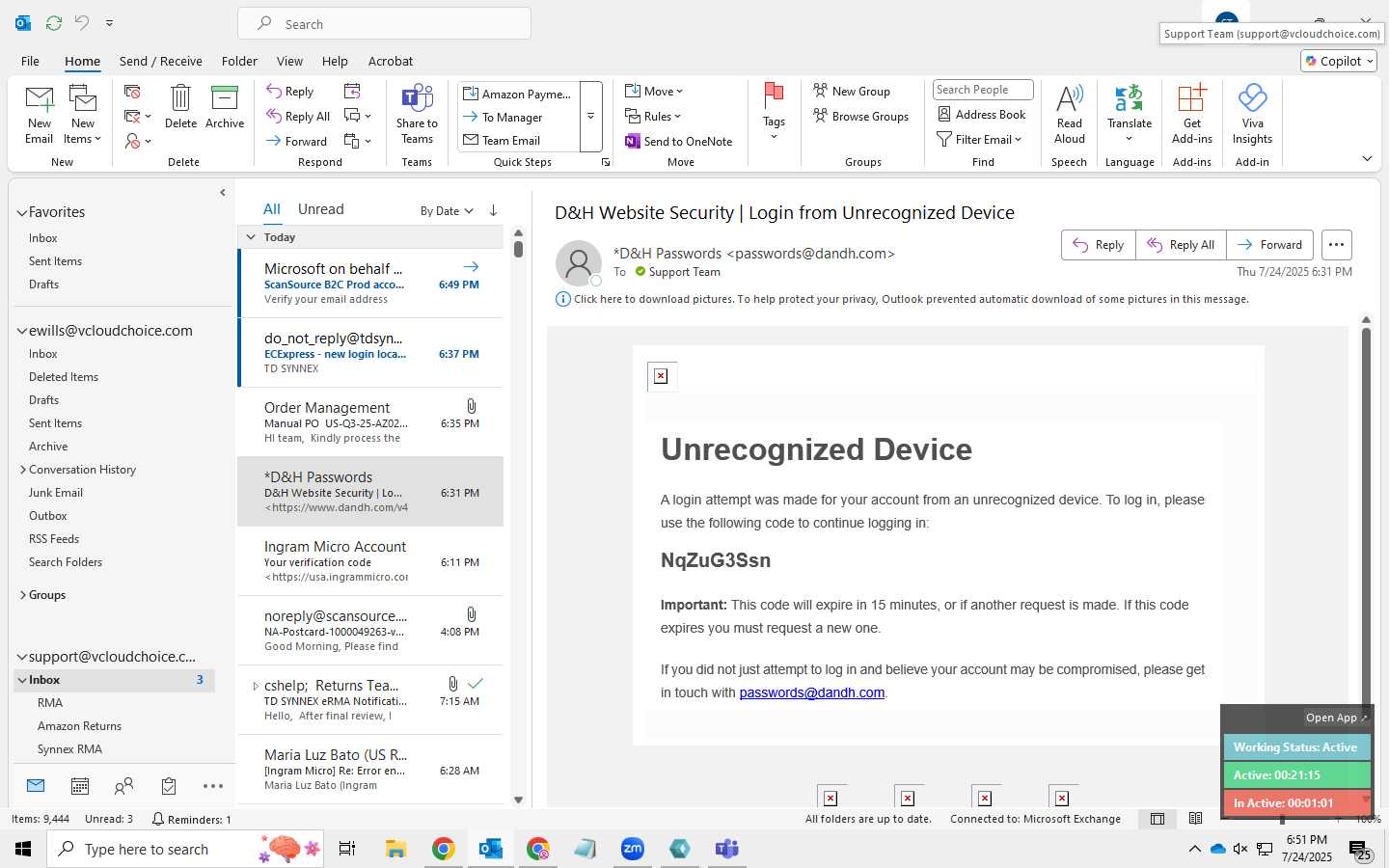The image size is (1389, 868).
Task: Open more actions ellipsis in reading pane
Action: click(1336, 245)
